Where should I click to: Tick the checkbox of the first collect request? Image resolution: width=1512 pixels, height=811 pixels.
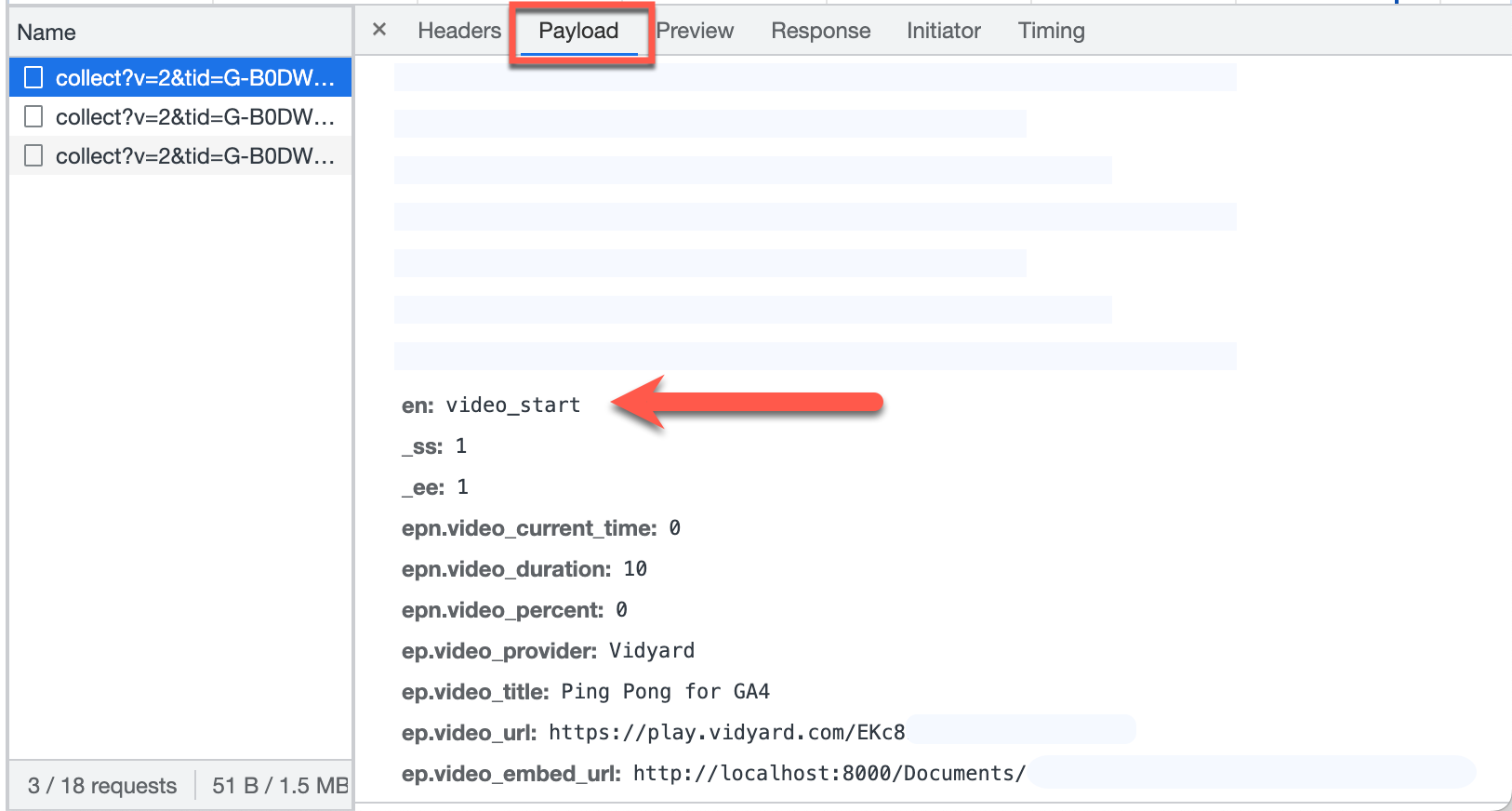tap(33, 77)
